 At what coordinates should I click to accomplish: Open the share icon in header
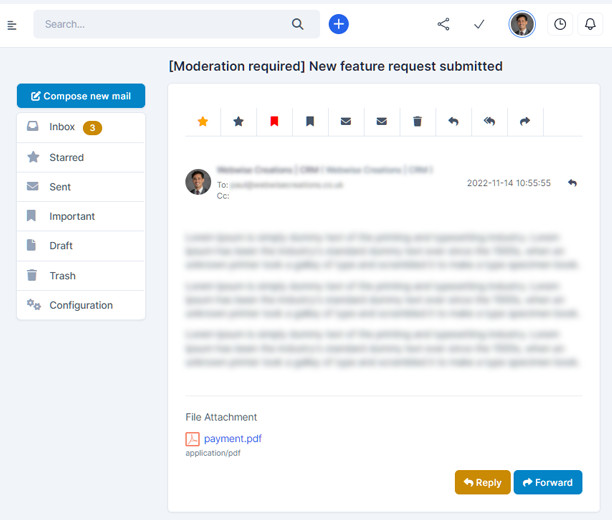click(x=443, y=24)
